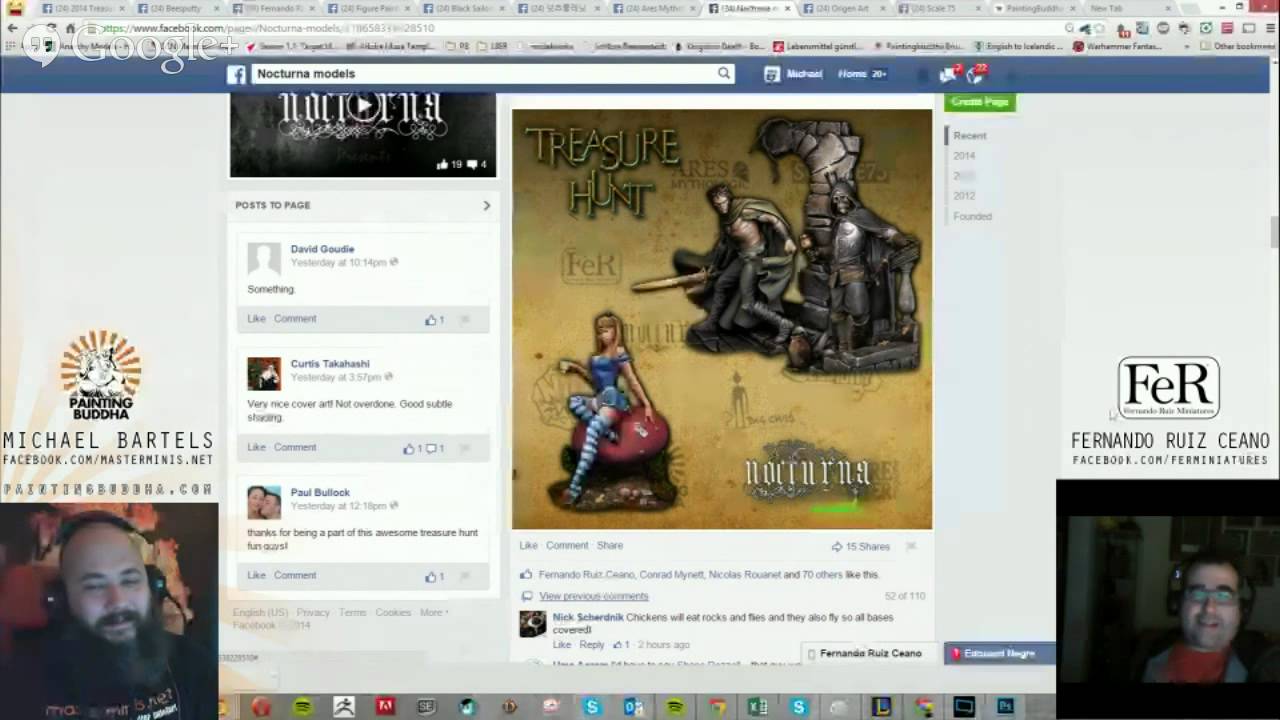Open David Goudie's profile link
The width and height of the screenshot is (1280, 720).
pyautogui.click(x=322, y=249)
